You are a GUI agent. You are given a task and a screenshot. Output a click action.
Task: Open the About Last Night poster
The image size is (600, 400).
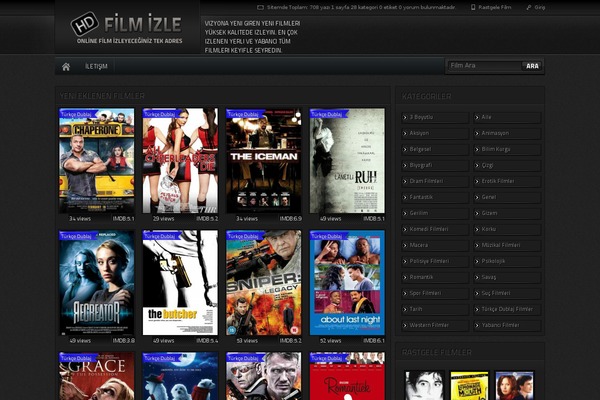347,283
